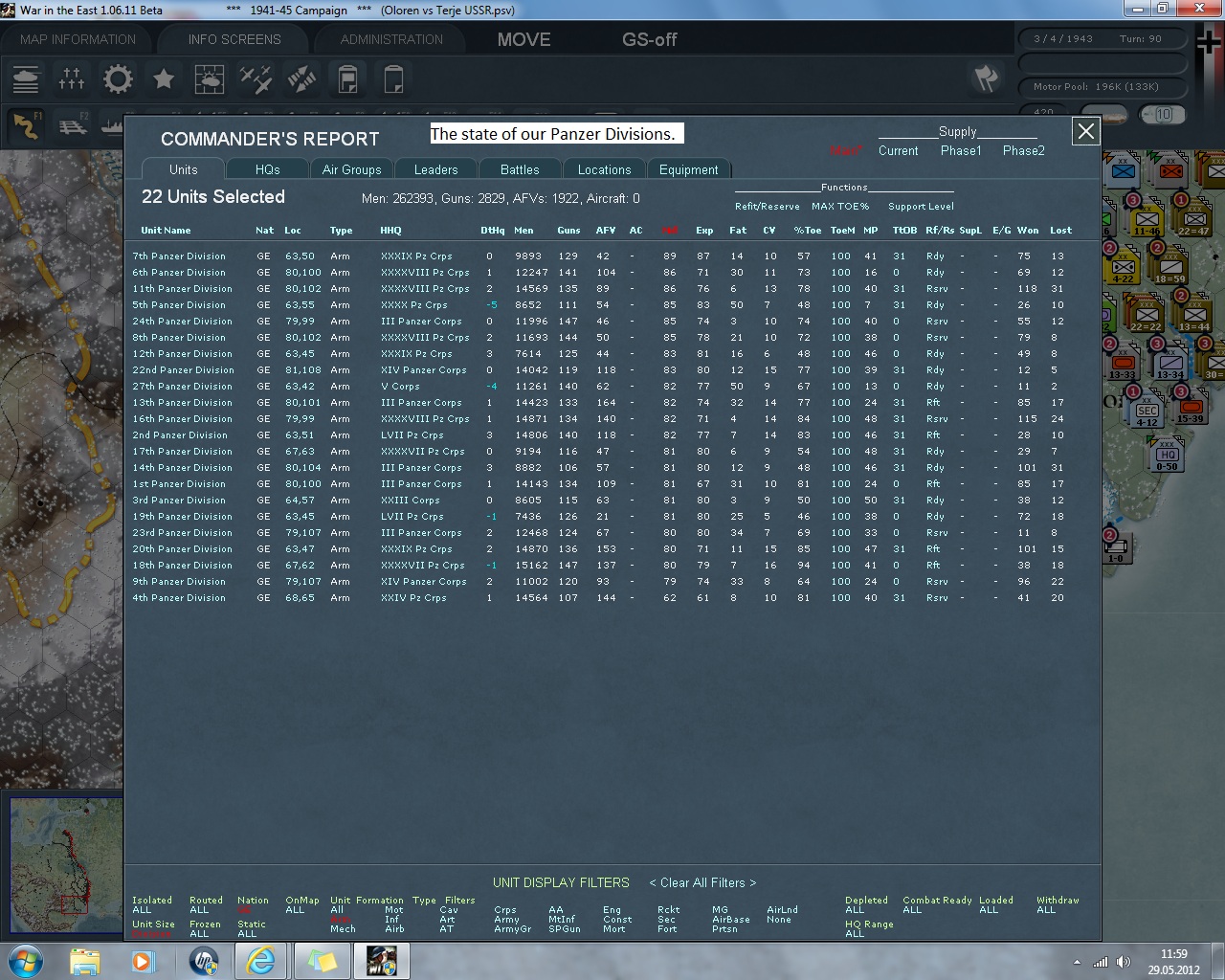Select the F2 rail mode icon
This screenshot has height=980, width=1225.
[73, 125]
